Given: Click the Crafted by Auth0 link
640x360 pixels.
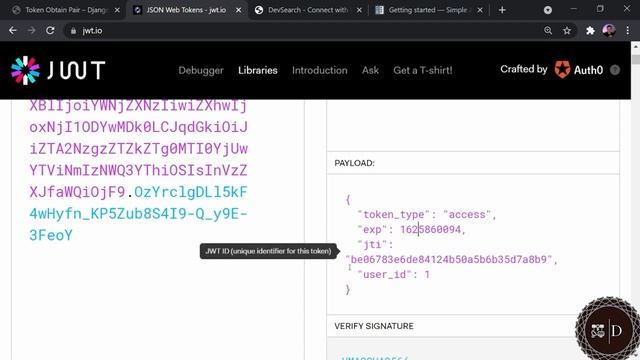Looking at the screenshot, I should coord(551,70).
